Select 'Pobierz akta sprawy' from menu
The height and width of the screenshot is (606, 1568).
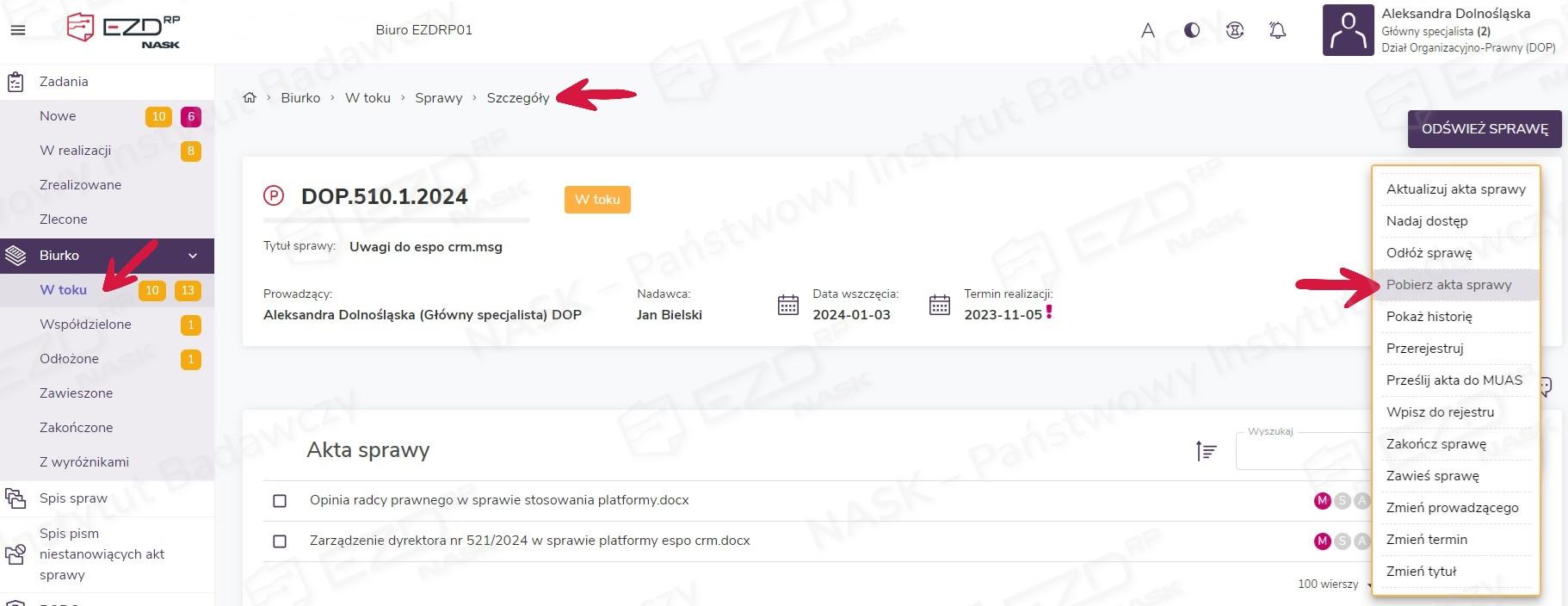tap(1448, 285)
